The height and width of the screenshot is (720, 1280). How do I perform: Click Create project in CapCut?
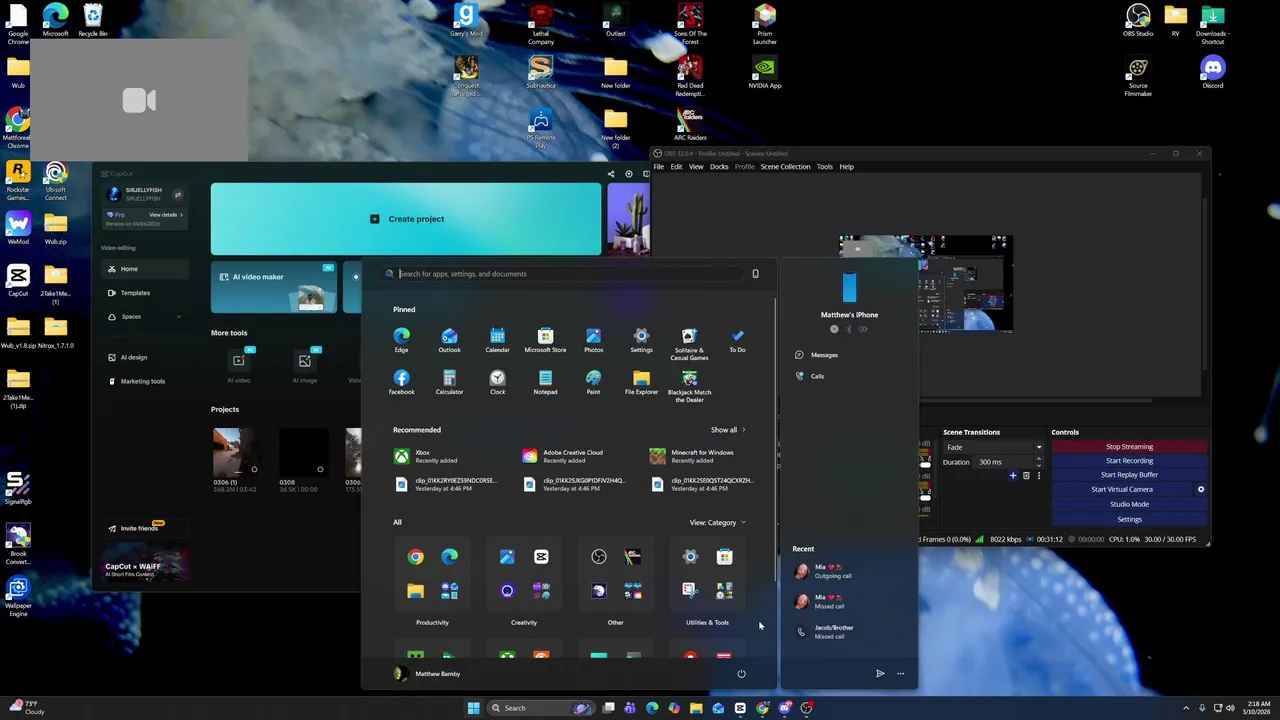pyautogui.click(x=406, y=219)
